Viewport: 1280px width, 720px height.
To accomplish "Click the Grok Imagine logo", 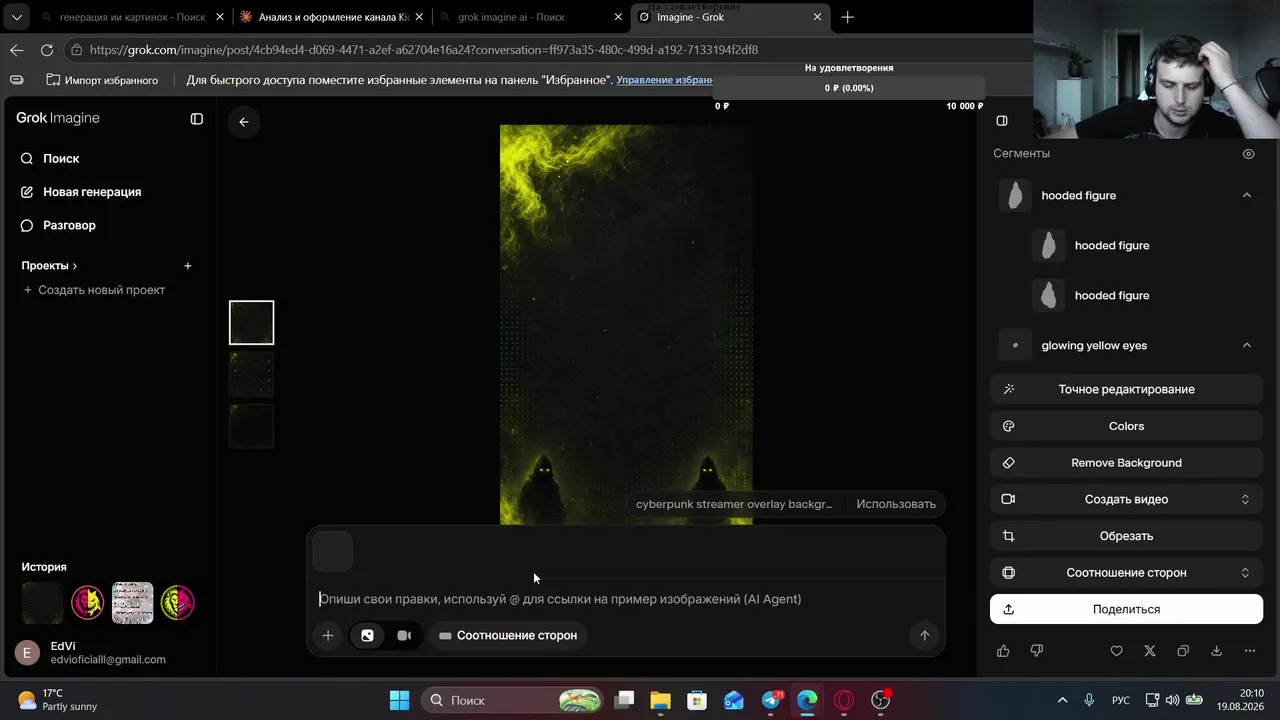I will 58,118.
